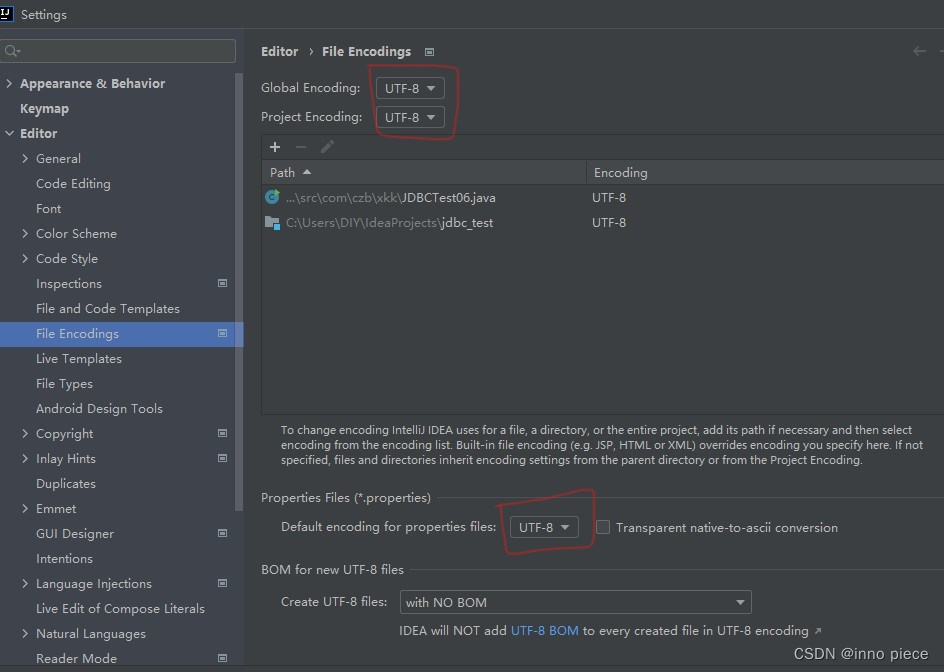
Task: Open Duplicates settings
Action: (x=66, y=484)
